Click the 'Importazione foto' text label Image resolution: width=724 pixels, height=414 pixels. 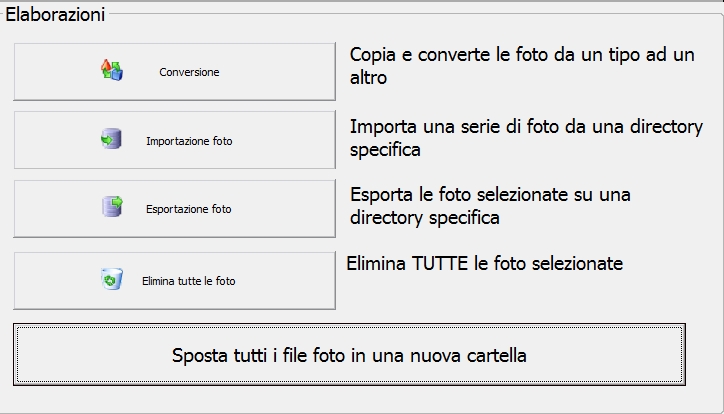click(x=189, y=141)
